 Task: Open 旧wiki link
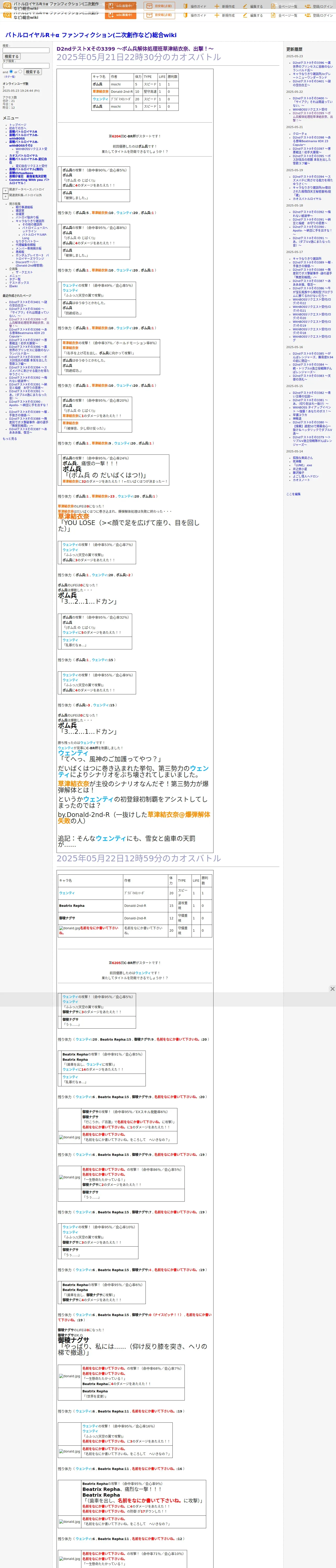tap(13, 286)
